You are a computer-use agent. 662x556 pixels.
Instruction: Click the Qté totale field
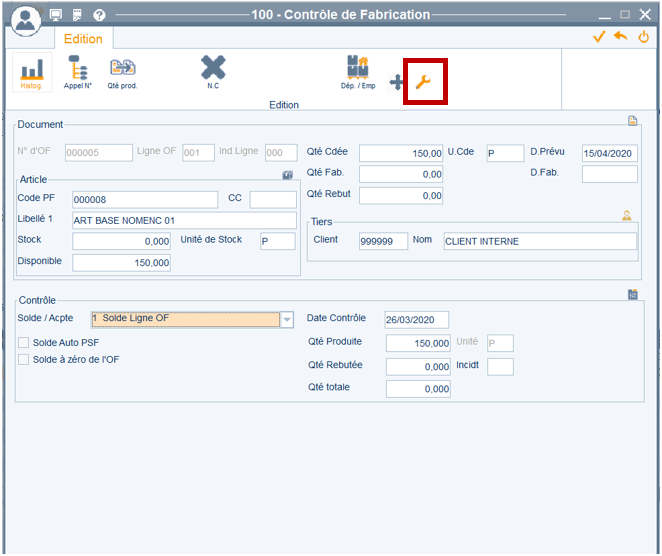[x=418, y=389]
